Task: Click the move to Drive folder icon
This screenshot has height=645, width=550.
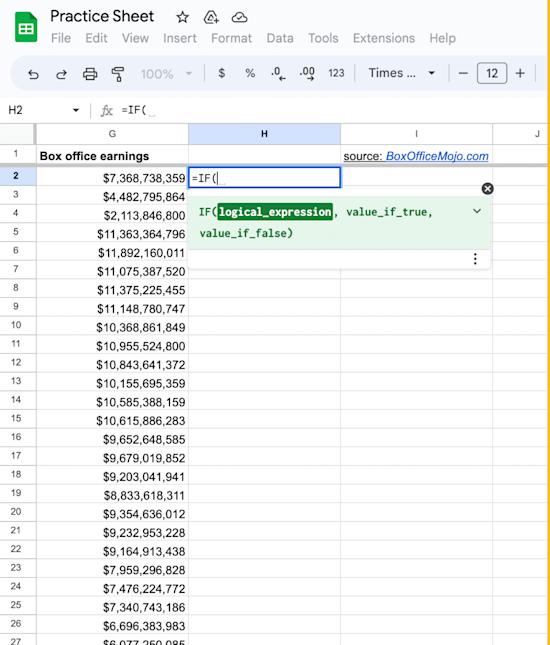Action: (211, 17)
